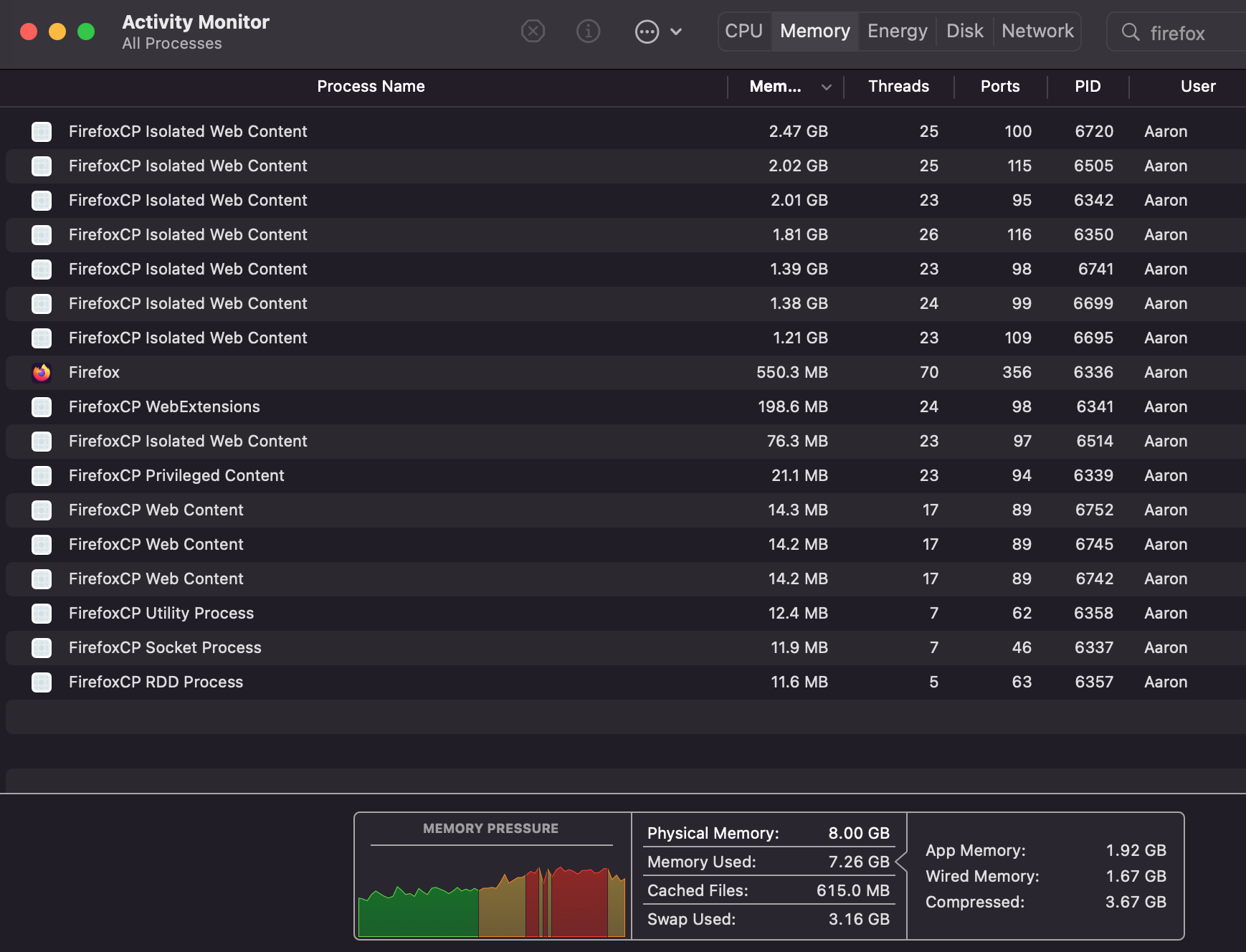Viewport: 1246px width, 952px height.
Task: Click the quit process X icon
Action: (533, 32)
